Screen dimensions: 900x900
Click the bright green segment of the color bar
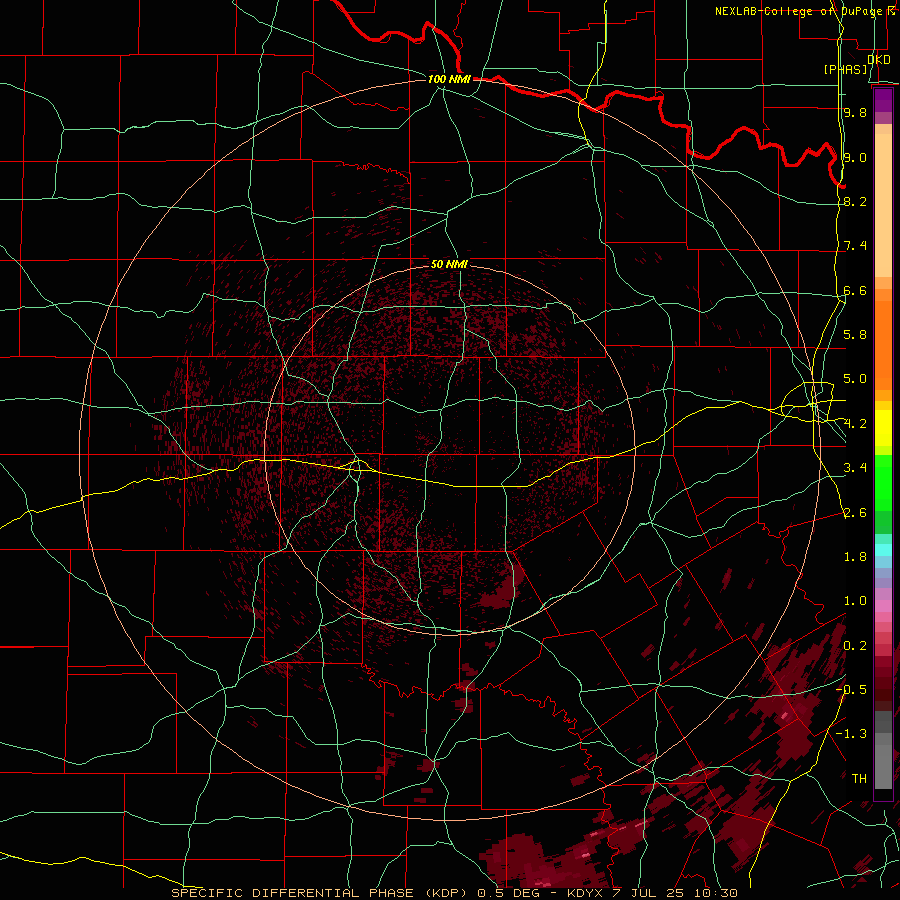click(x=883, y=483)
